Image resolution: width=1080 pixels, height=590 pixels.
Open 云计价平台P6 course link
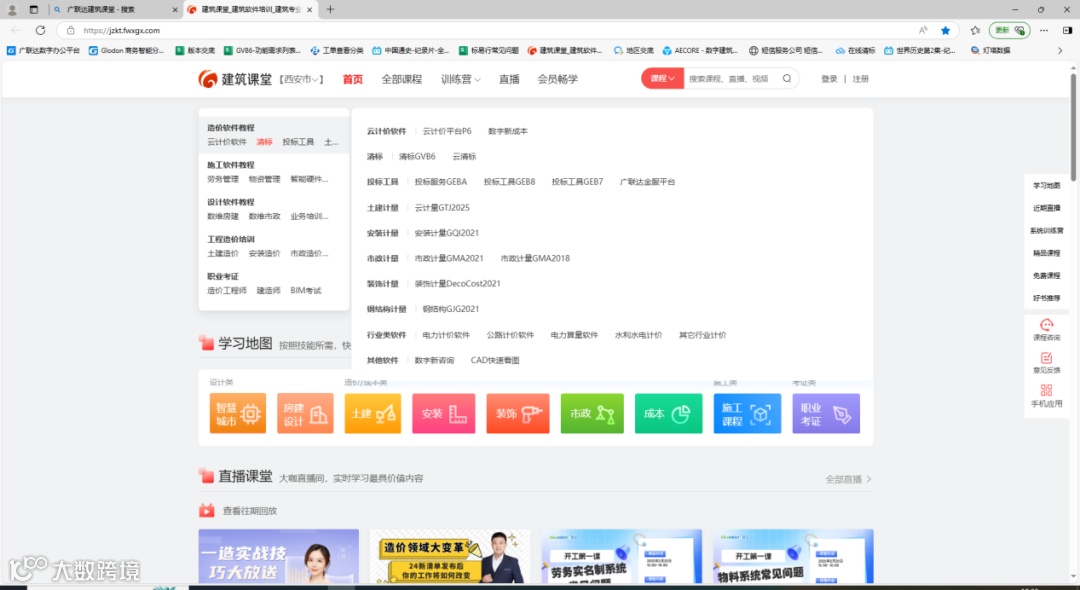coord(447,131)
